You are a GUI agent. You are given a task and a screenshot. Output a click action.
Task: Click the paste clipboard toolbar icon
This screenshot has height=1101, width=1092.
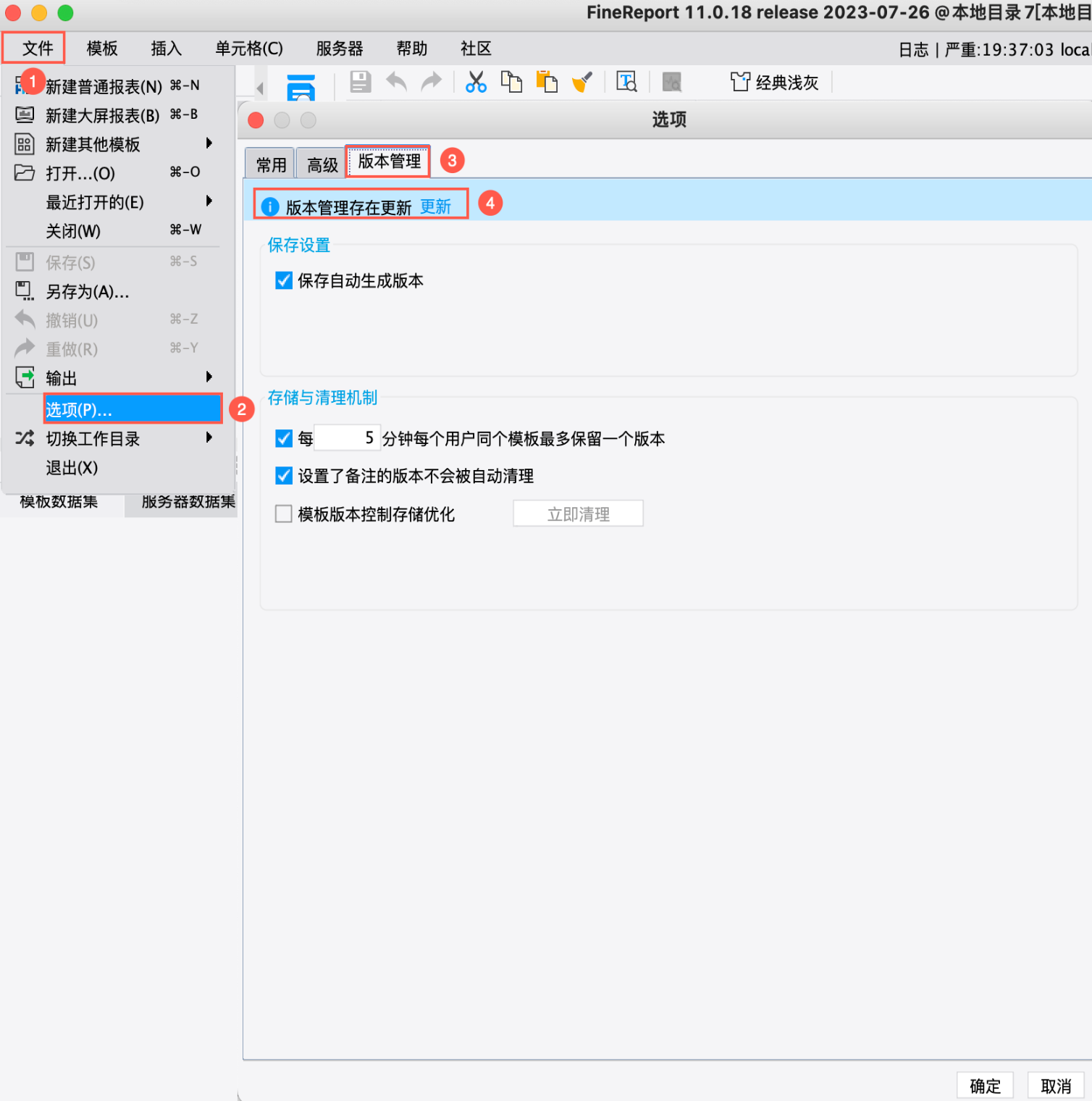[x=547, y=82]
